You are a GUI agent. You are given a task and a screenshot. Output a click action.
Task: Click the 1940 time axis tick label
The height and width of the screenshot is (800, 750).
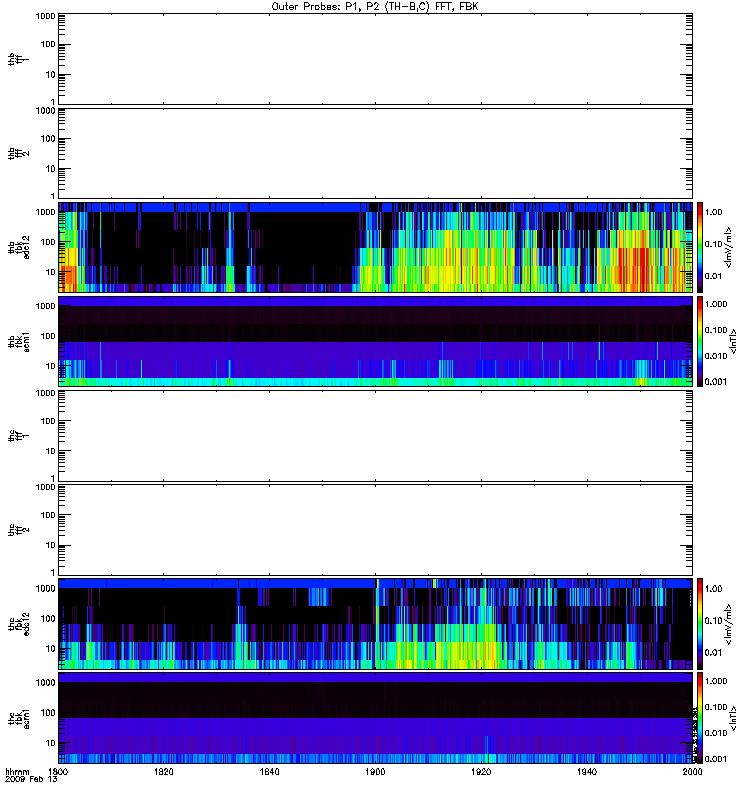tap(587, 773)
